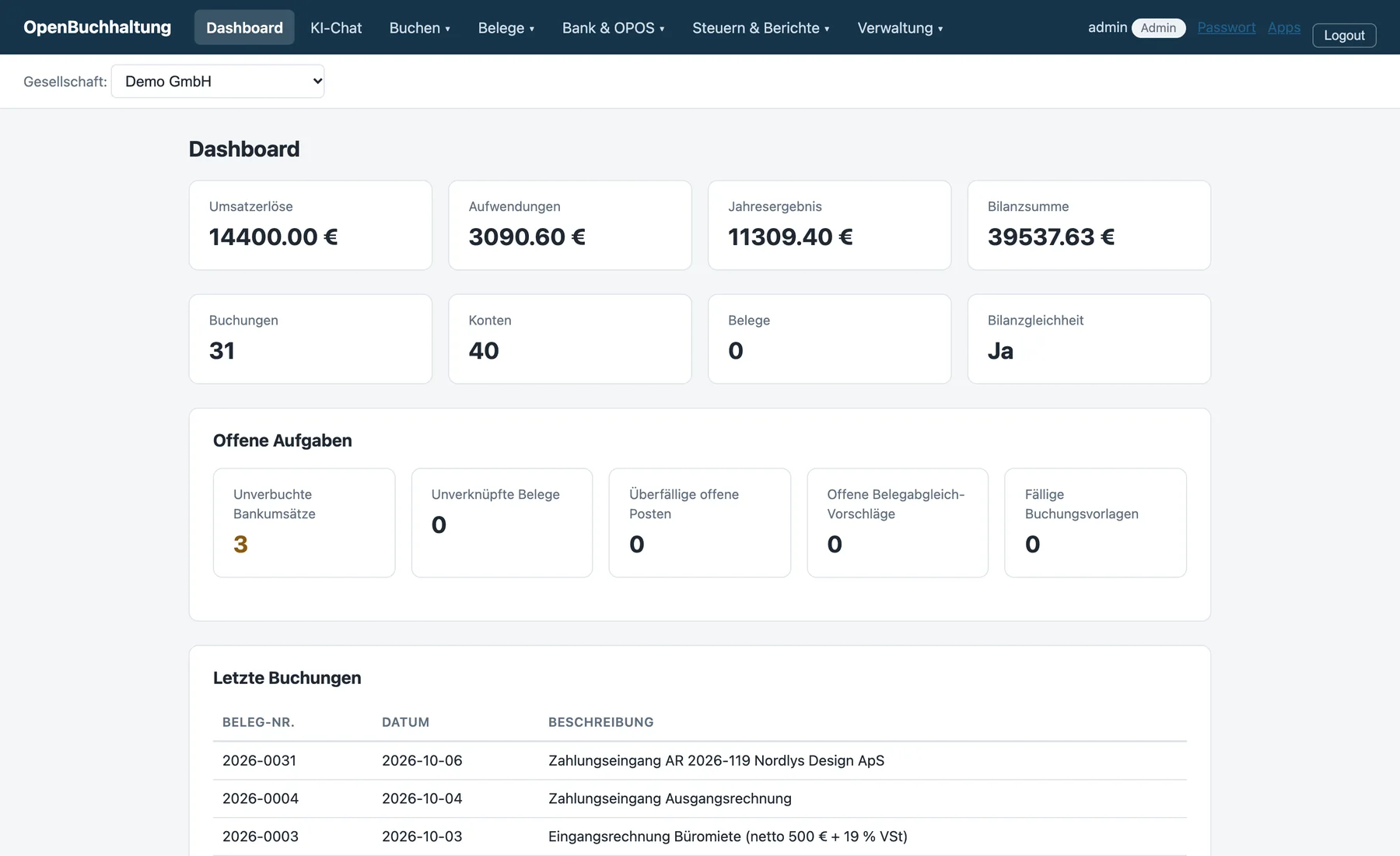
Task: Expand the Verwaltung dropdown menu
Action: coord(900,27)
